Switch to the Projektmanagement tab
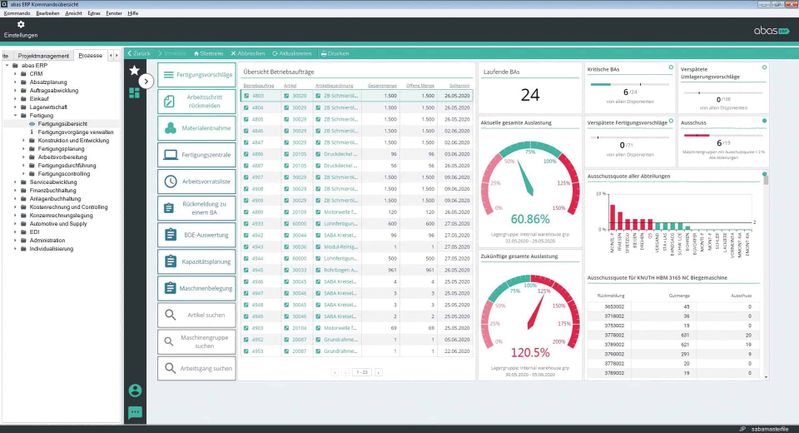 pyautogui.click(x=43, y=56)
